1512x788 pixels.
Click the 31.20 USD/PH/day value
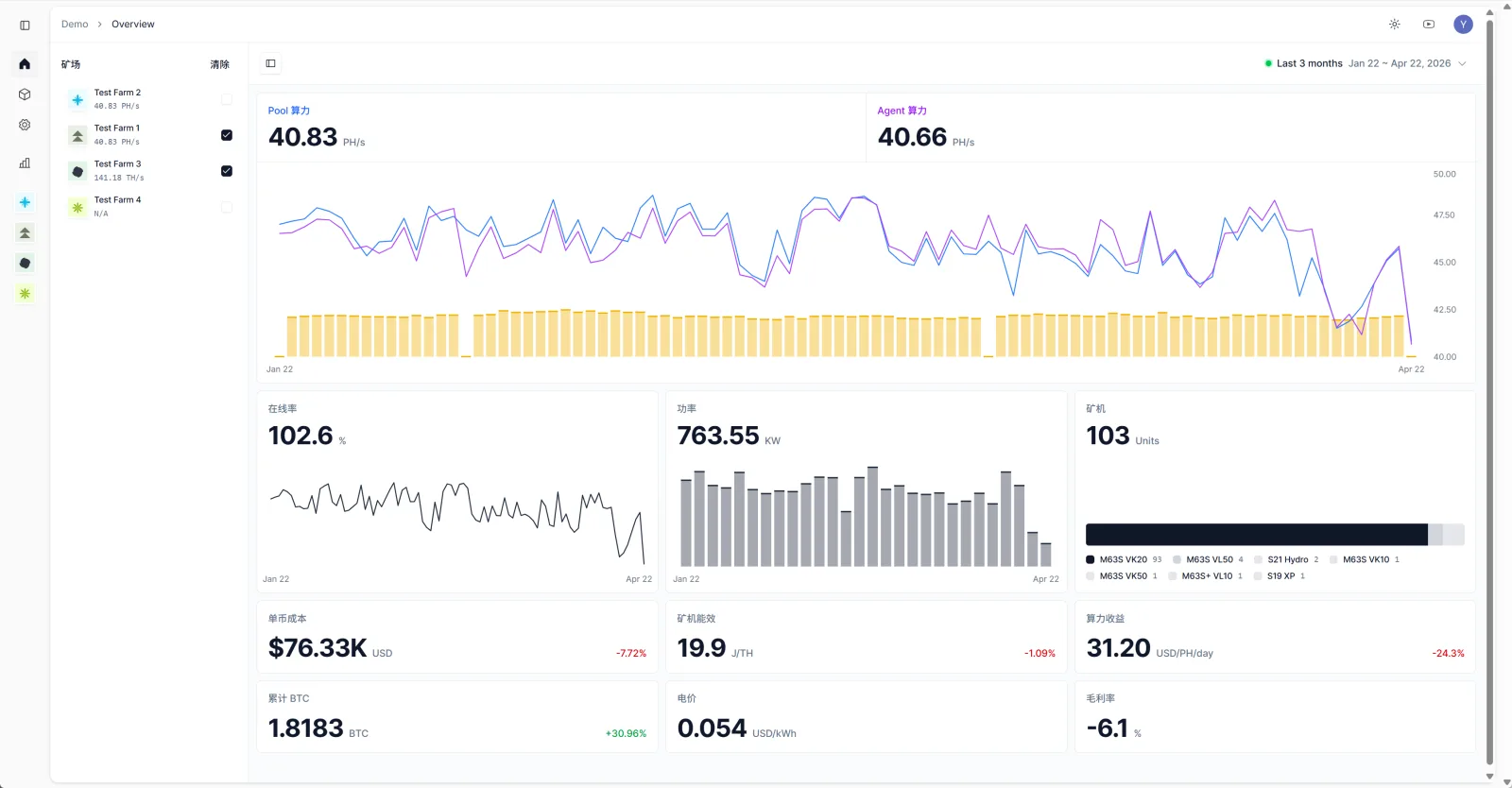point(1149,648)
